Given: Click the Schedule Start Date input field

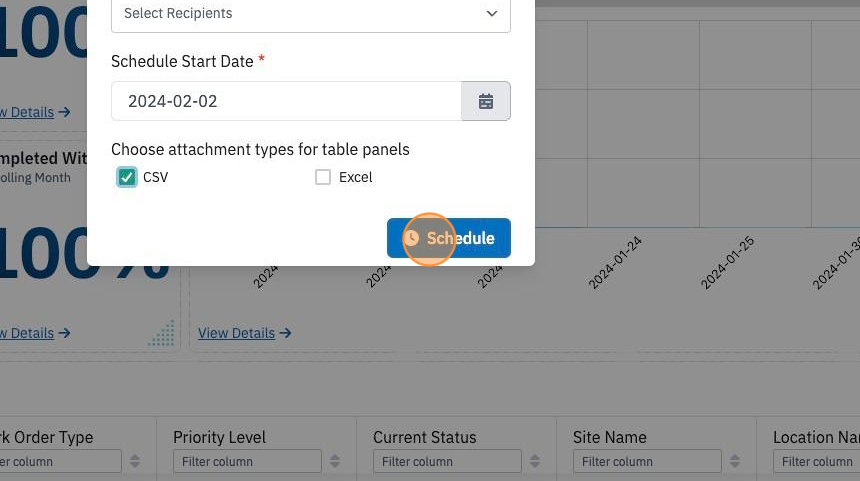Looking at the screenshot, I should (286, 101).
